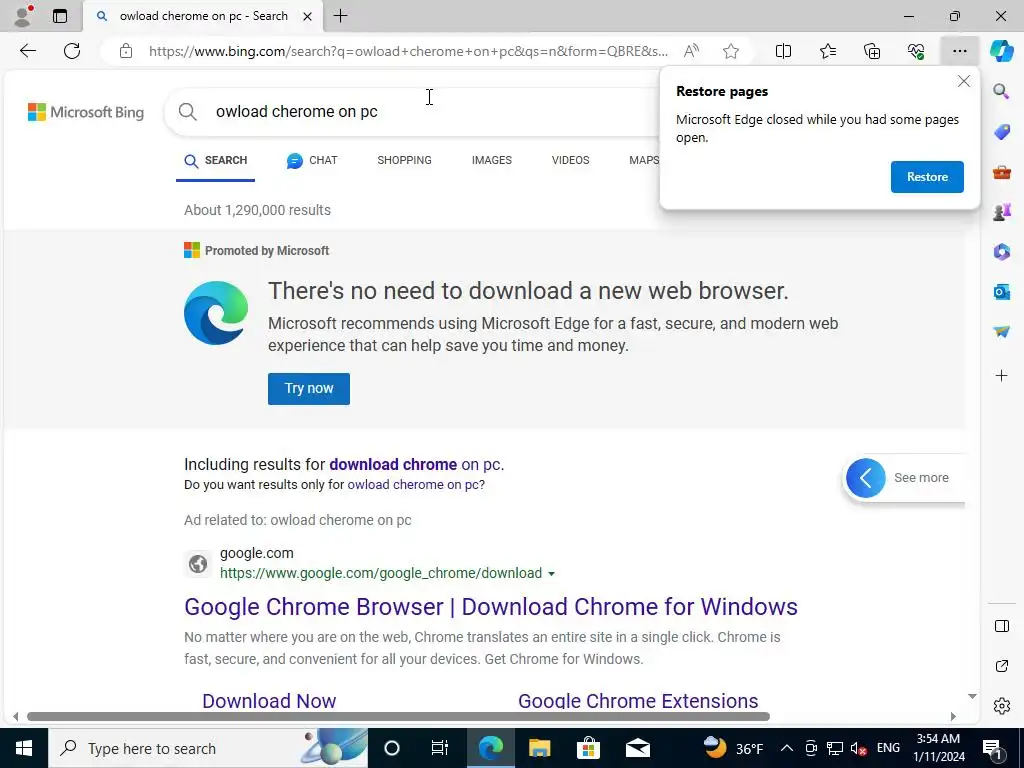The width and height of the screenshot is (1024, 768).
Task: Click the horizontal scrollbar
Action: pos(398,716)
